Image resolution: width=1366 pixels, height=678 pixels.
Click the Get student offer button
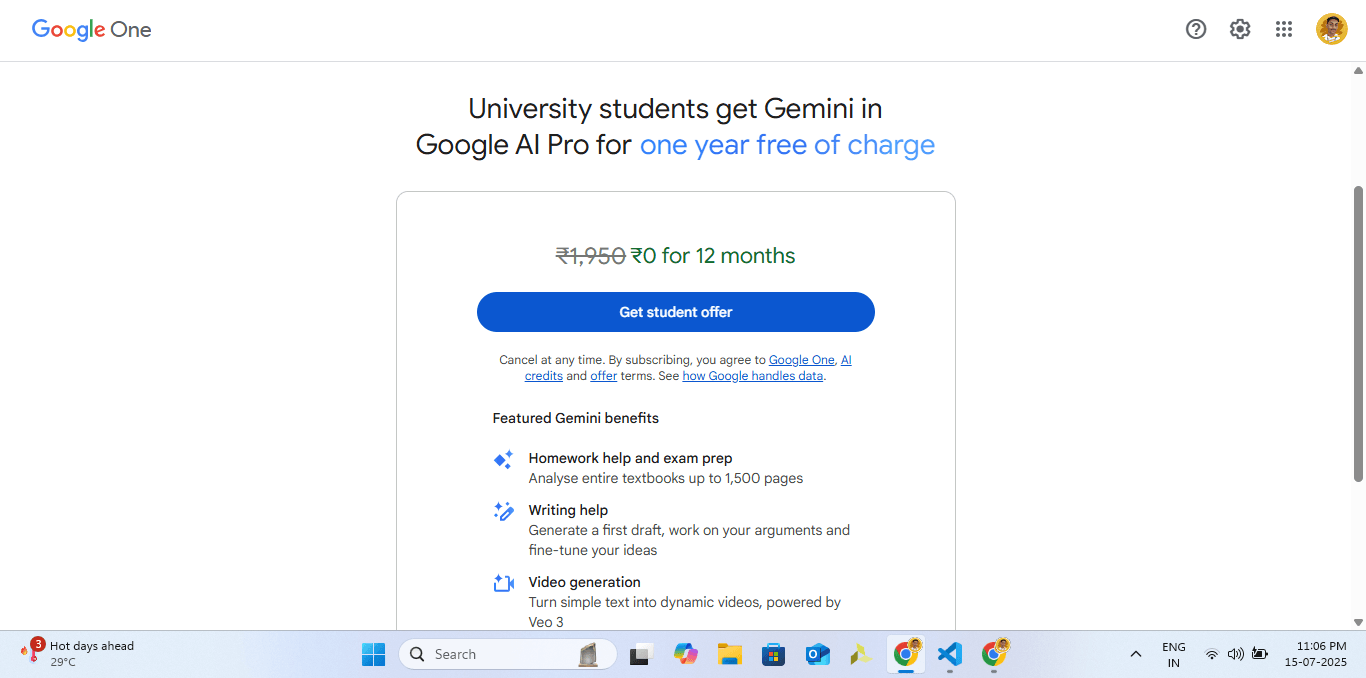[676, 312]
